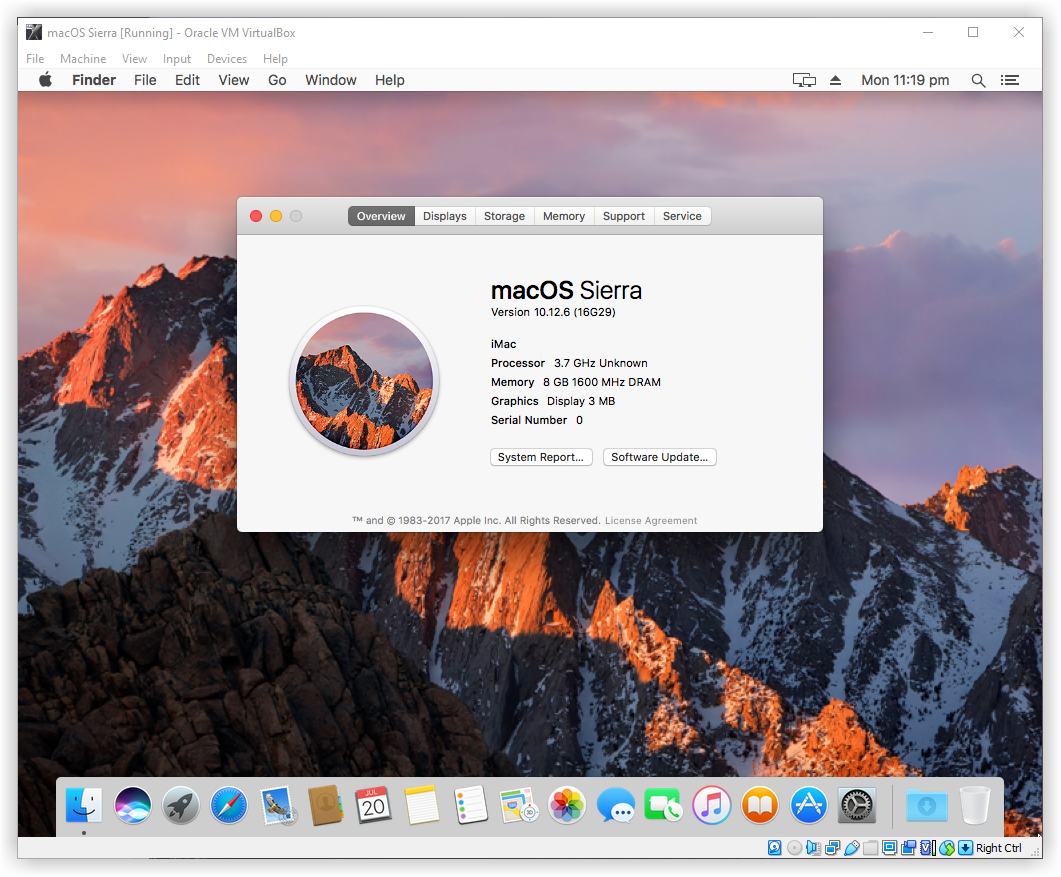The width and height of the screenshot is (1061, 877).
Task: Open the Finder menu in macOS menu bar
Action: (94, 80)
